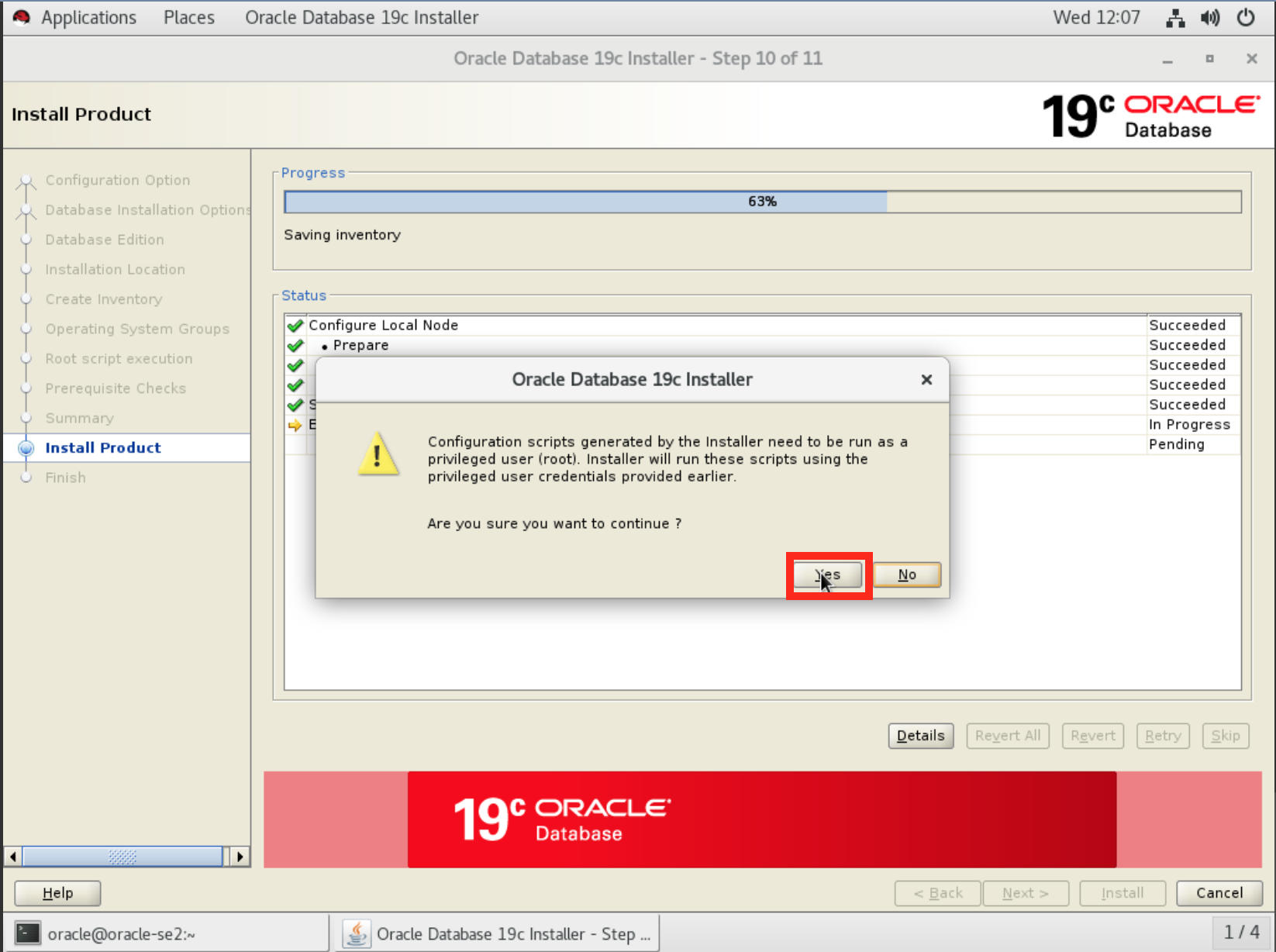
Task: Click the 63% progress bar
Action: click(763, 202)
